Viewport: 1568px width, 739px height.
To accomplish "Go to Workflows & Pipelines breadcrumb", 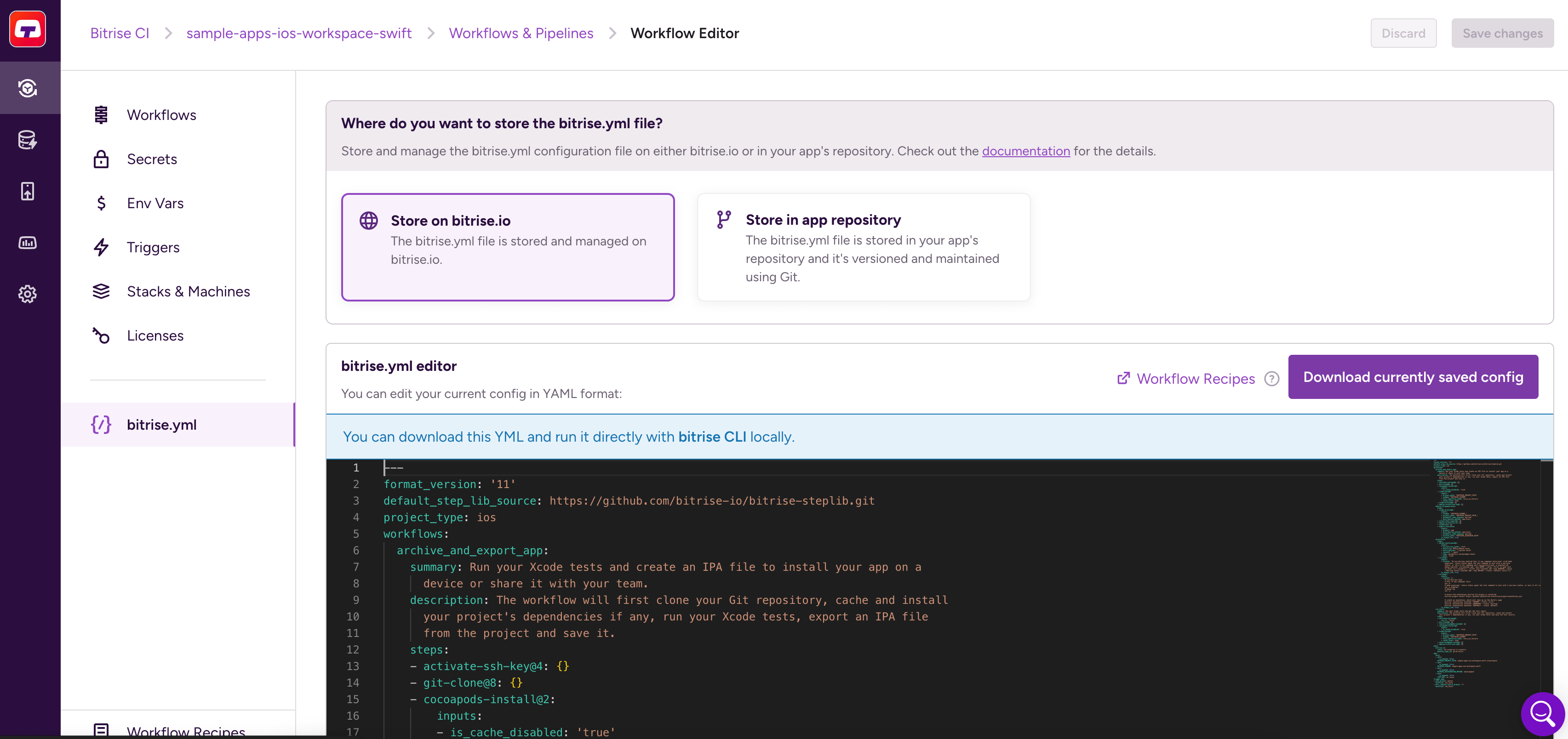I will (x=521, y=33).
